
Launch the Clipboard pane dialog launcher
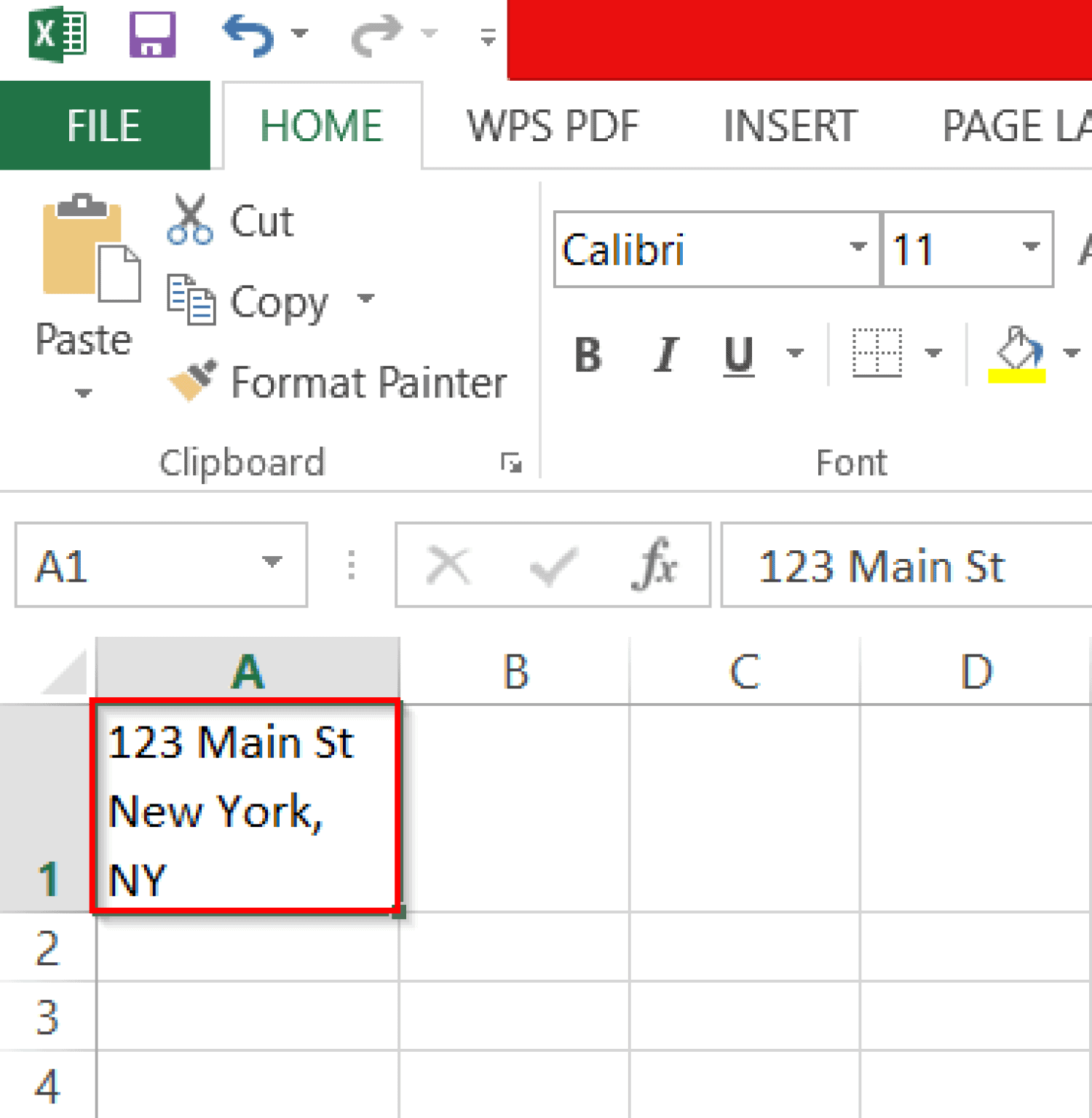(511, 462)
